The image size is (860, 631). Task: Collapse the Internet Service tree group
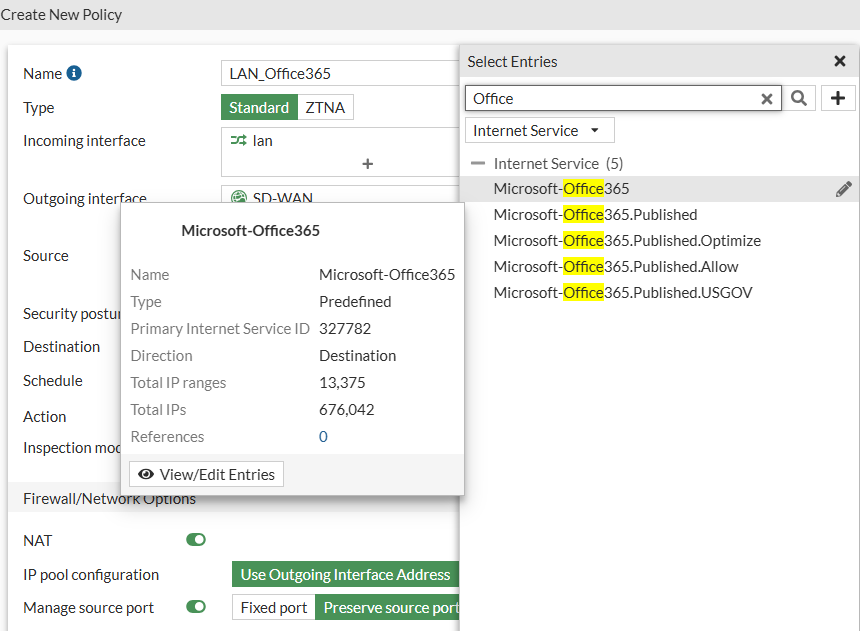tap(478, 163)
